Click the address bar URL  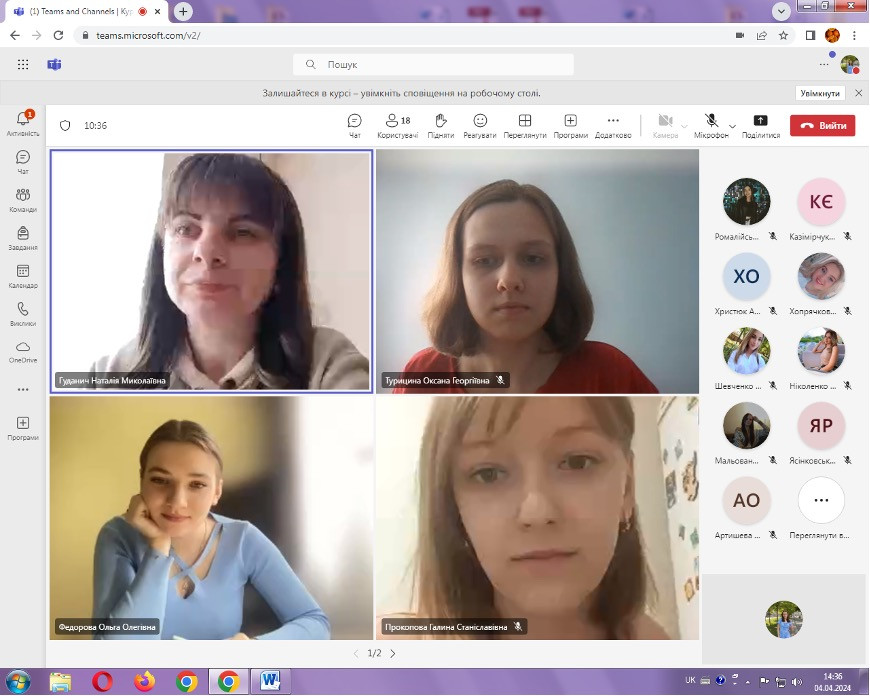148,36
